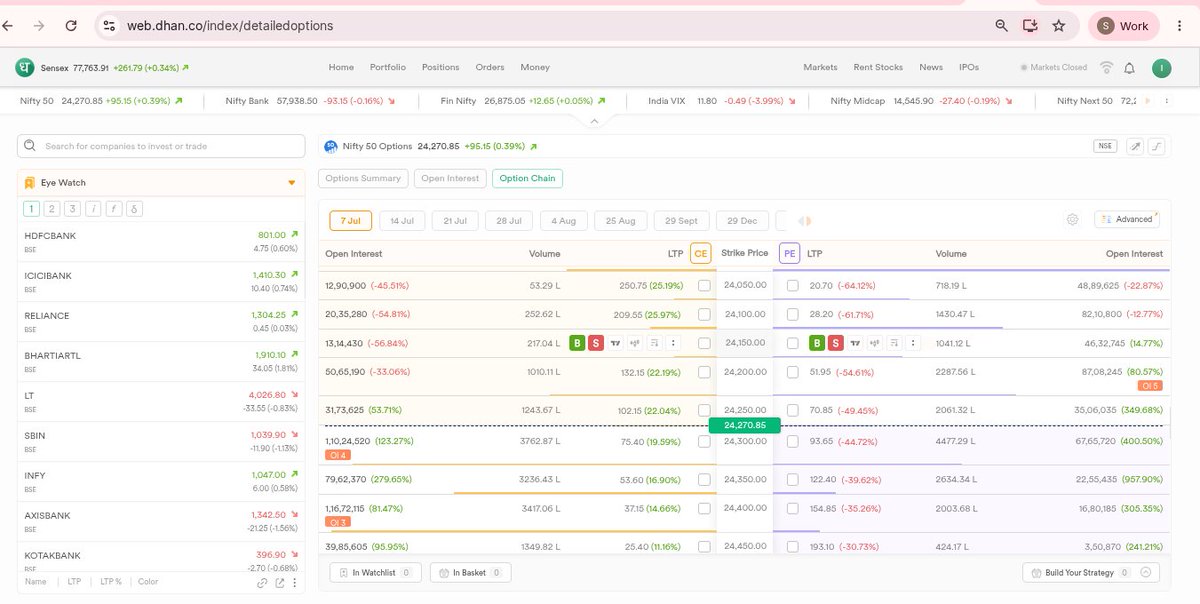The image size is (1200, 604).
Task: Click red Sell button on 24,150 put side
Action: [x=835, y=343]
